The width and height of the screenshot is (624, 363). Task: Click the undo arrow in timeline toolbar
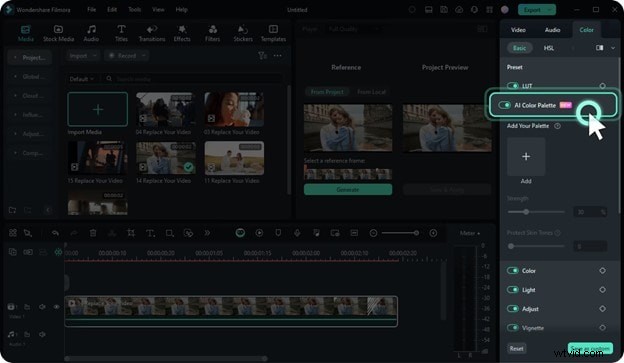pos(55,233)
